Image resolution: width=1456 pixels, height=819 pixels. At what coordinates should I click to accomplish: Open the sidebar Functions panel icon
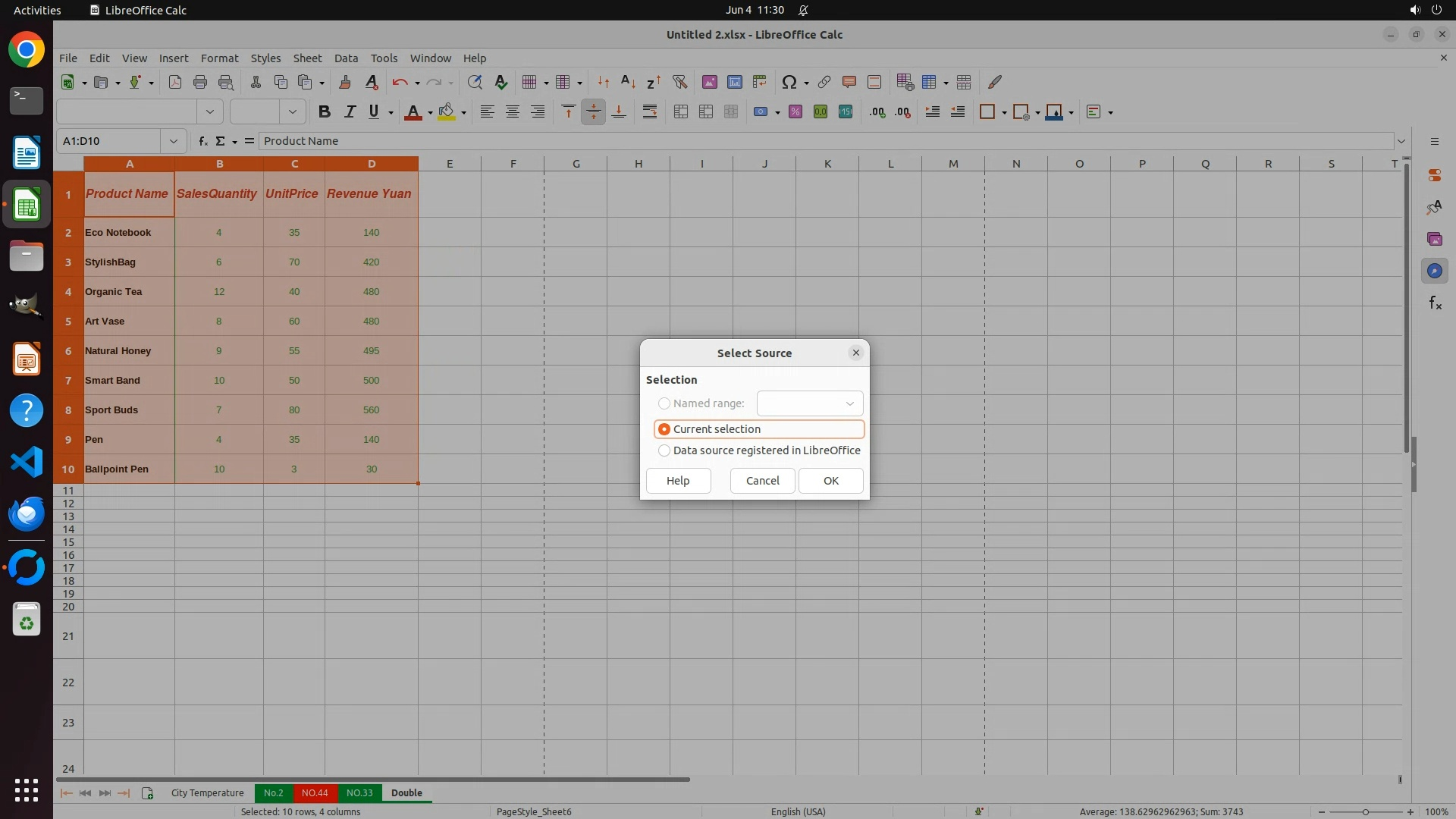point(1435,303)
